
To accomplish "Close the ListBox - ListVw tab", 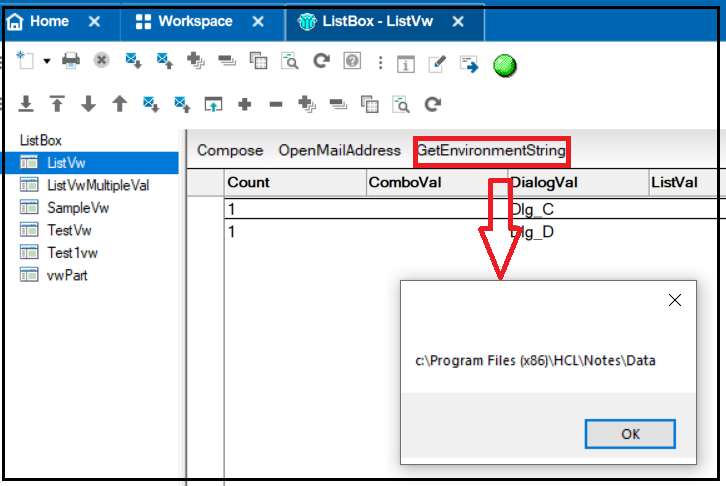I will 458,21.
